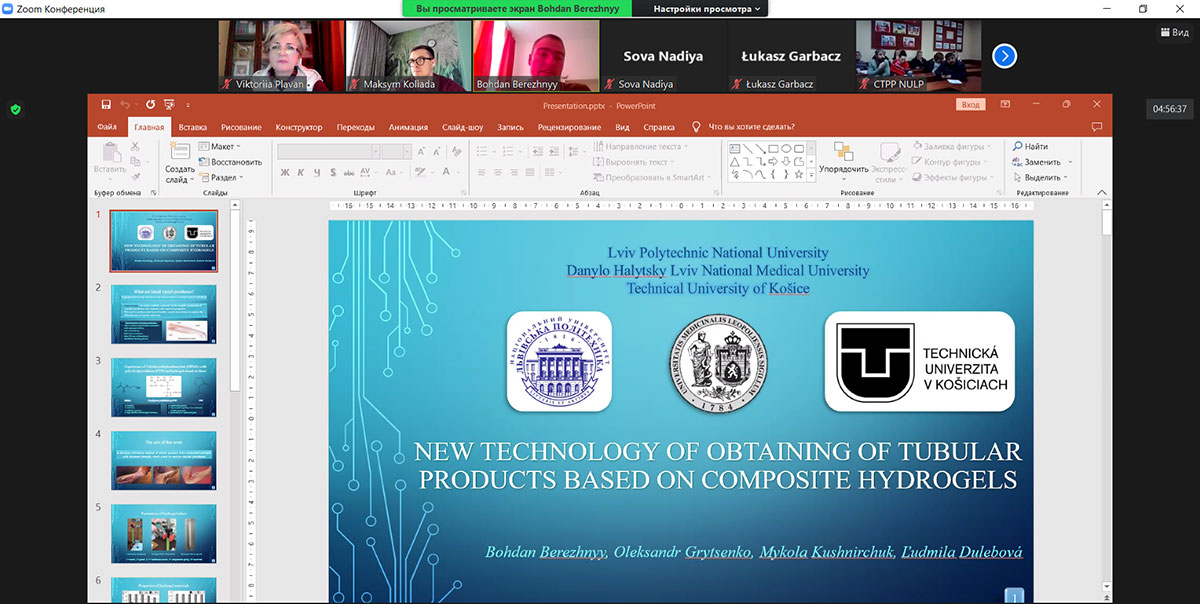1200x604 pixels.
Task: Select the star shape in shapes gallery
Action: [x=799, y=174]
